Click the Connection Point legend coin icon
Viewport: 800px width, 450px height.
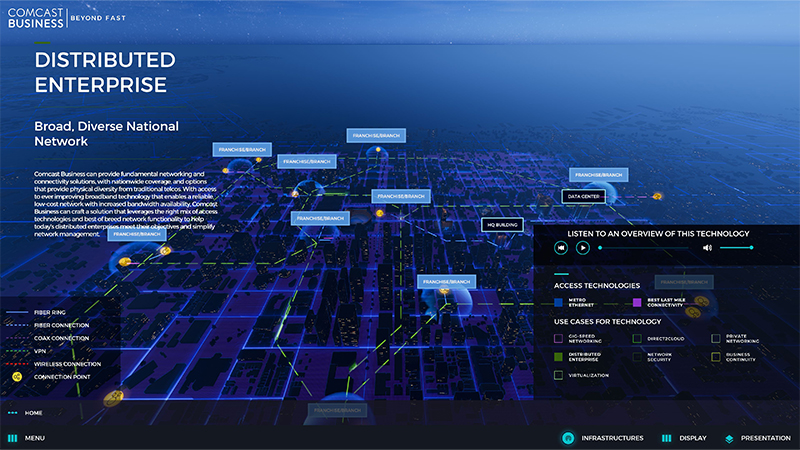[x=17, y=377]
